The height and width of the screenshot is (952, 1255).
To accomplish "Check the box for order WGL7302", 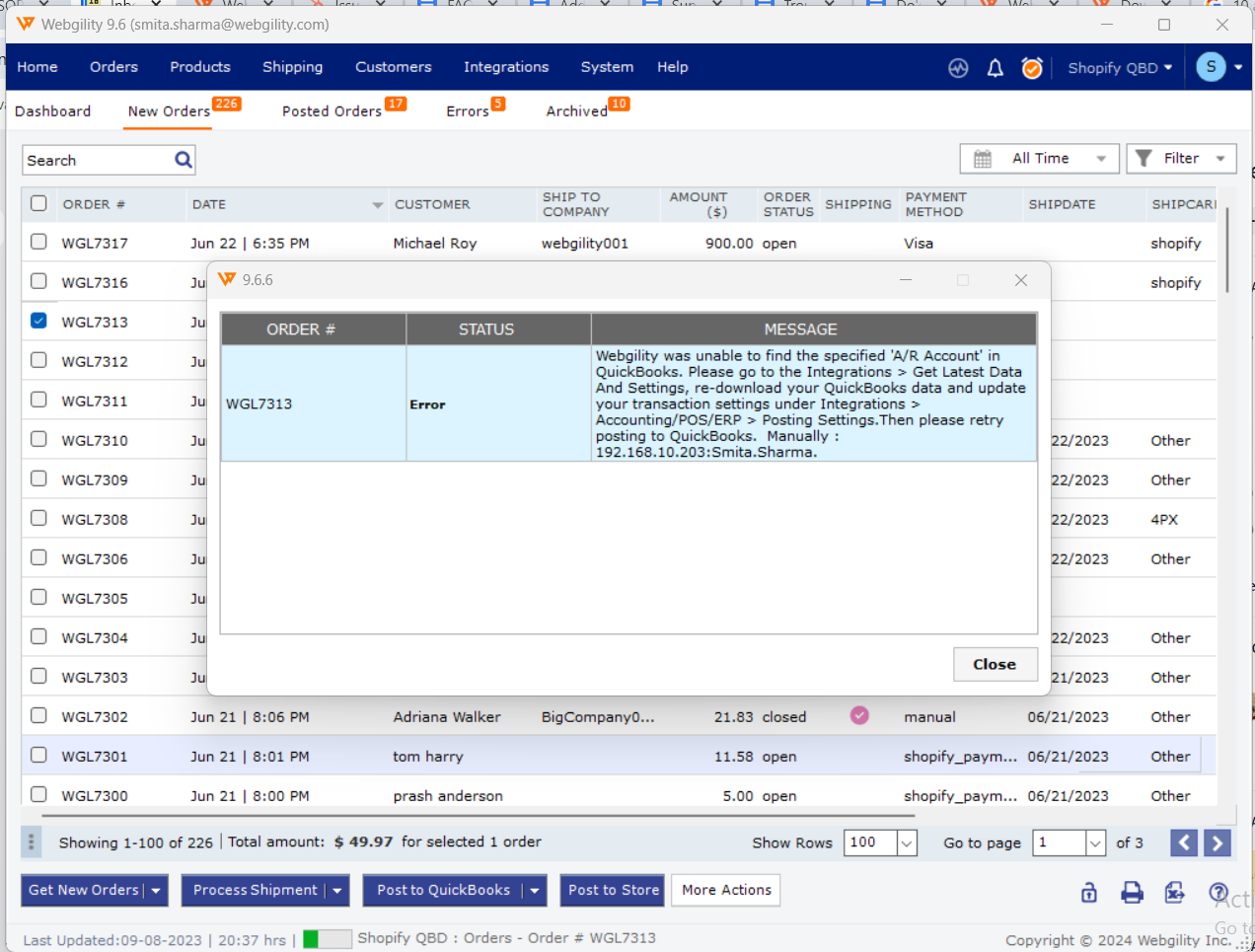I will [x=38, y=715].
